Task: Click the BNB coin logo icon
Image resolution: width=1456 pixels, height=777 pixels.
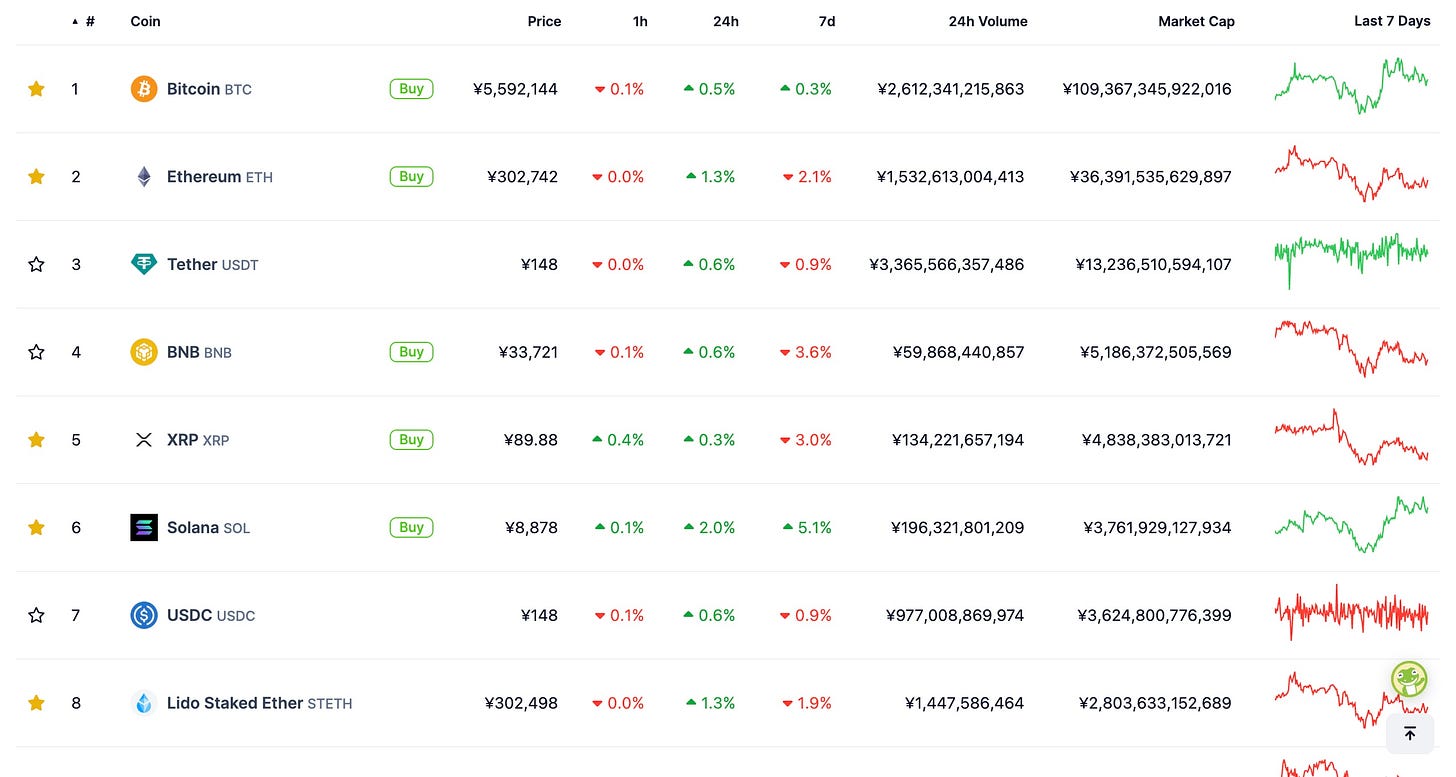Action: point(144,352)
